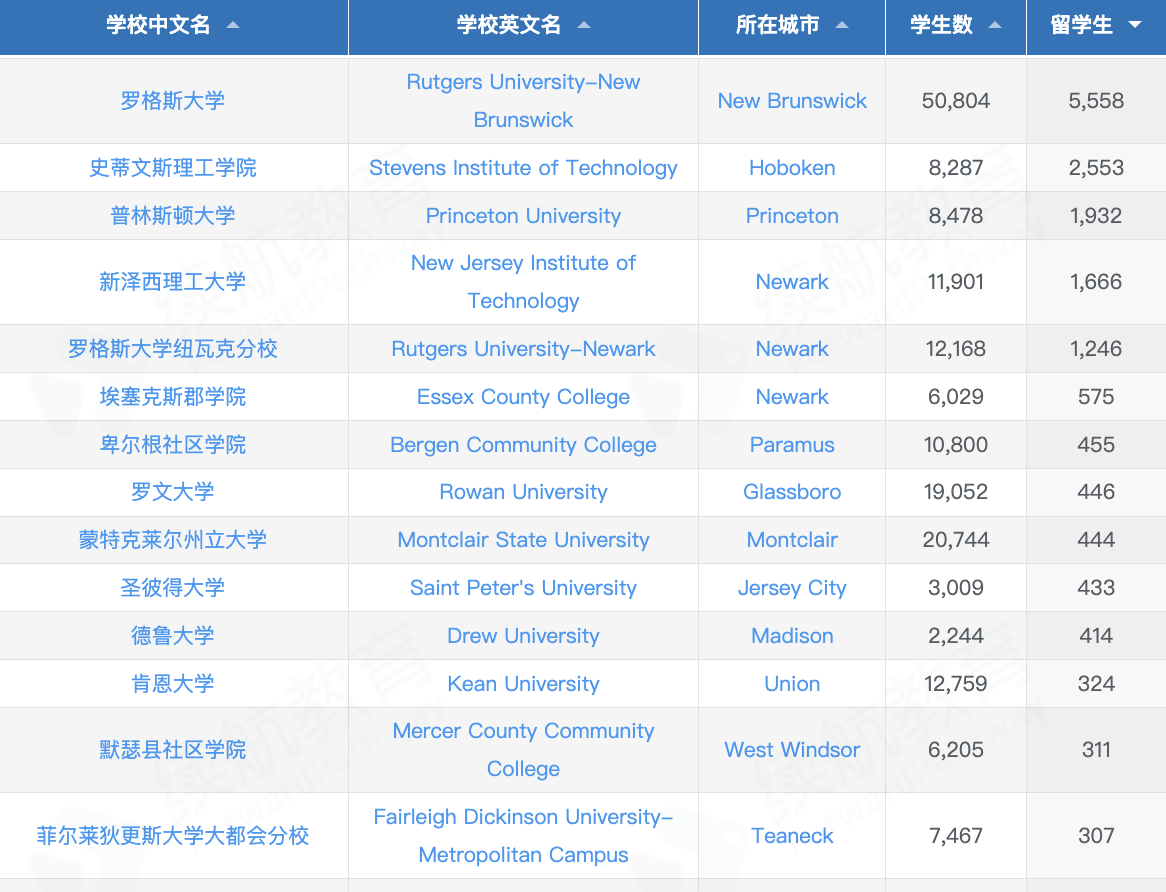Select the Hoboken city link
The image size is (1166, 892).
[x=792, y=168]
